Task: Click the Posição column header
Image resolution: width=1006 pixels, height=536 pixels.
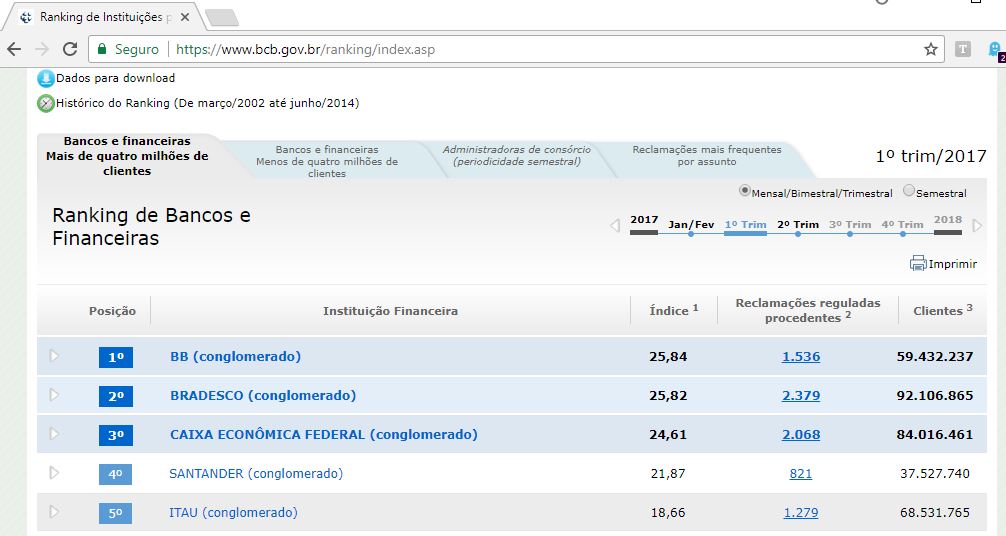Action: point(112,311)
